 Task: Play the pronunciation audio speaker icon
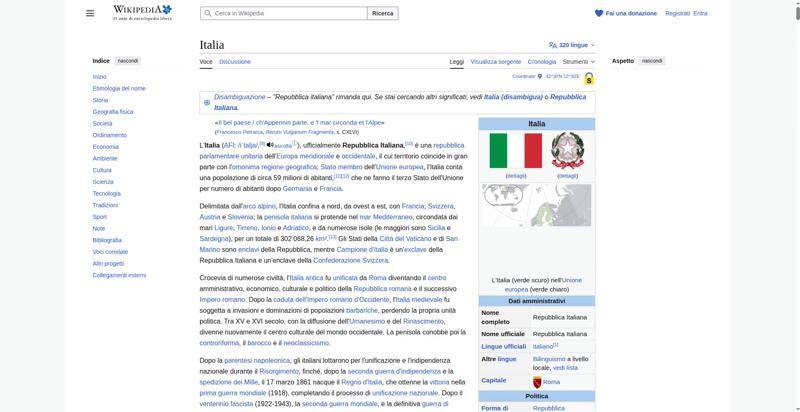click(270, 145)
